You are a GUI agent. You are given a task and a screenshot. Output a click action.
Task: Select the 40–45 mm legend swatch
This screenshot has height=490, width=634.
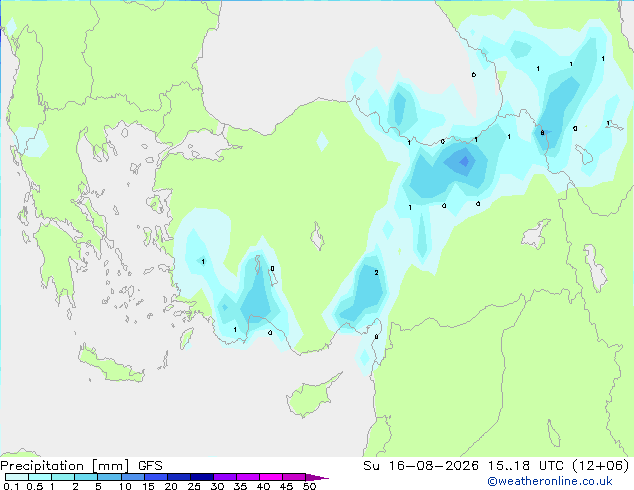point(271,477)
